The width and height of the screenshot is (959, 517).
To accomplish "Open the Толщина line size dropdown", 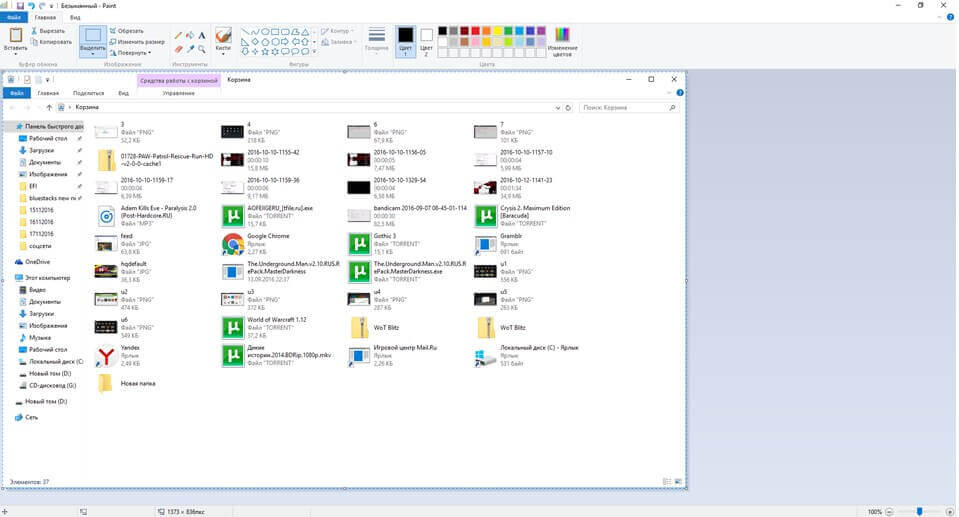I will point(376,40).
